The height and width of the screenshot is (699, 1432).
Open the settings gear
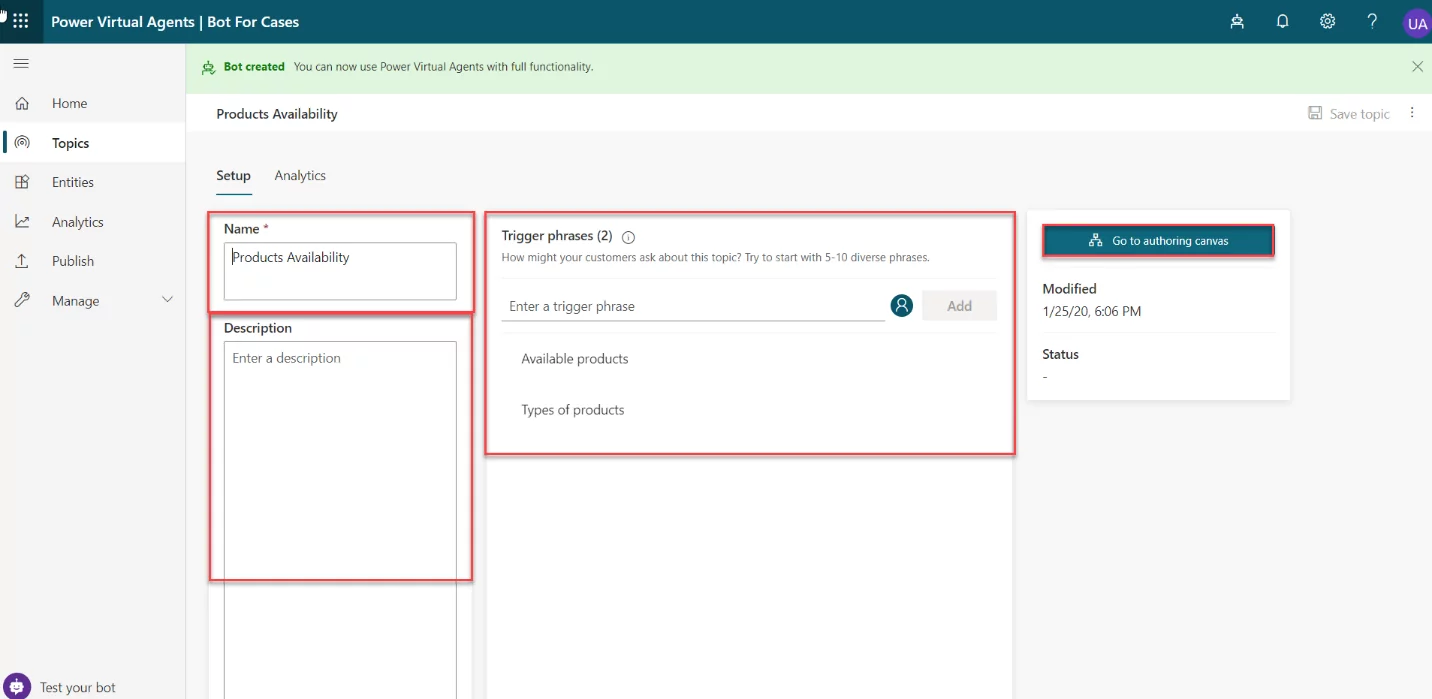[1327, 22]
